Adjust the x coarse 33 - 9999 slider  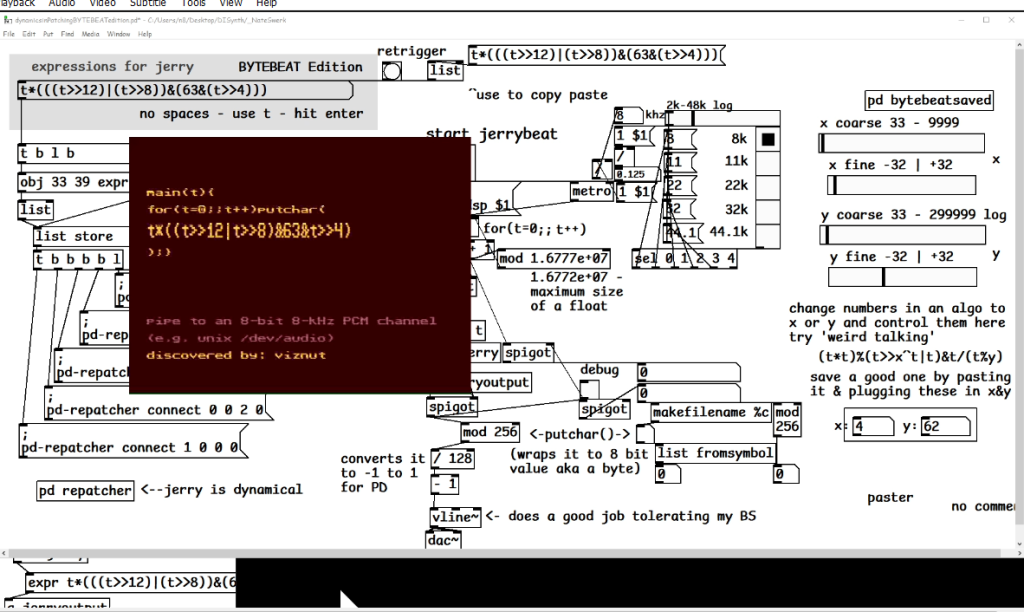pos(901,143)
